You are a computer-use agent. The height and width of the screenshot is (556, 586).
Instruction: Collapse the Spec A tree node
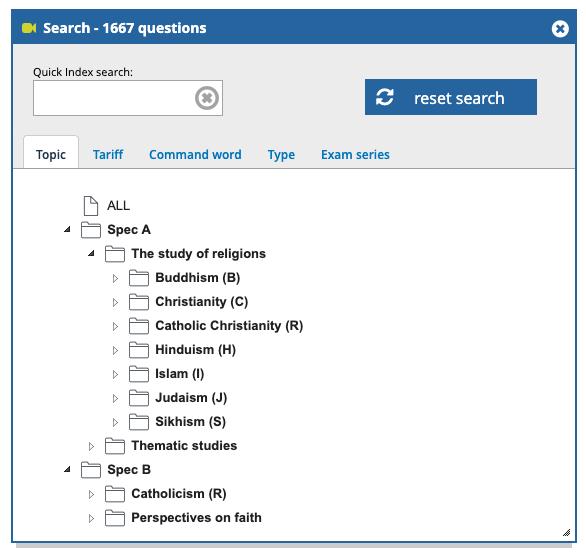[67, 229]
